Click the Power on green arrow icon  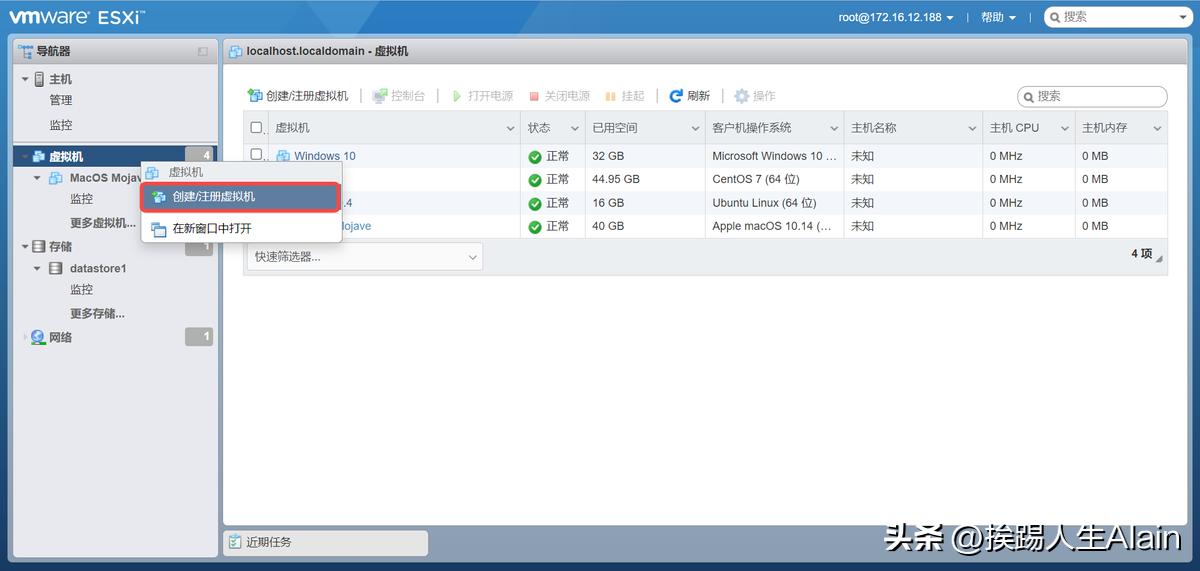[457, 96]
